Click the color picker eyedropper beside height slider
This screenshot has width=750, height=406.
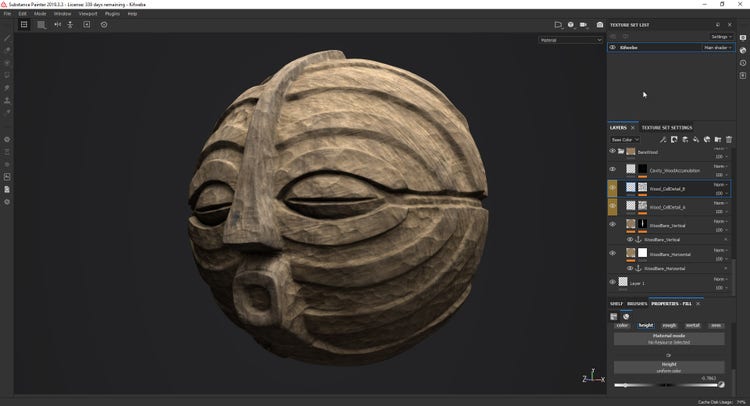tap(720, 385)
